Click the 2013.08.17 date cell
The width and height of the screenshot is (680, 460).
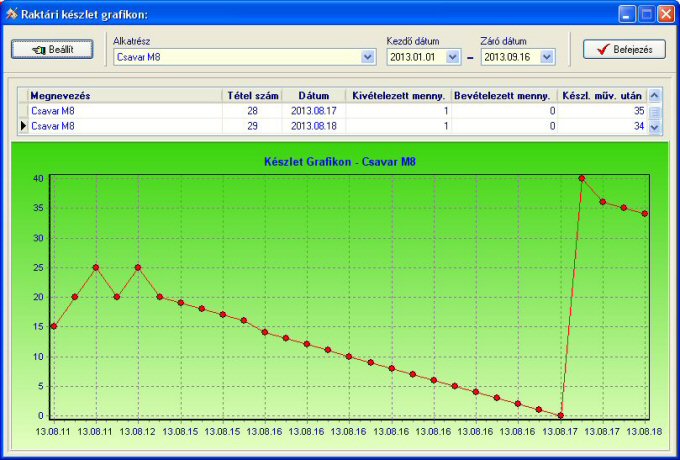point(314,111)
